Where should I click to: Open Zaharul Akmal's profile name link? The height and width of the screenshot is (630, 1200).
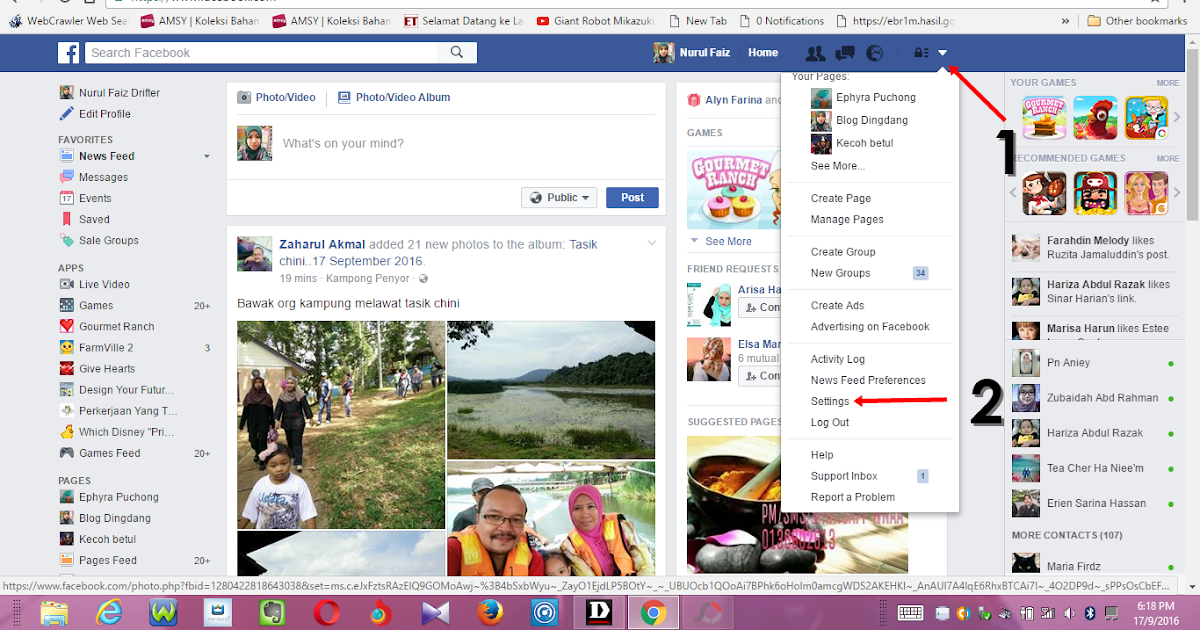coord(322,244)
